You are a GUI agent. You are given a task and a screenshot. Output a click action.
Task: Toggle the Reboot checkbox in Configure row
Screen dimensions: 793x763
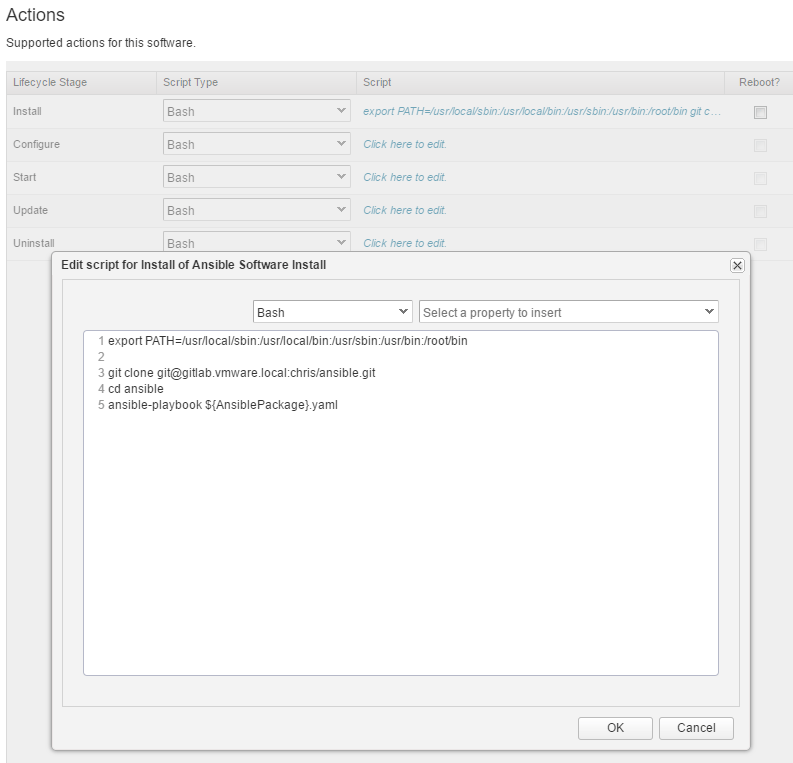[760, 145]
